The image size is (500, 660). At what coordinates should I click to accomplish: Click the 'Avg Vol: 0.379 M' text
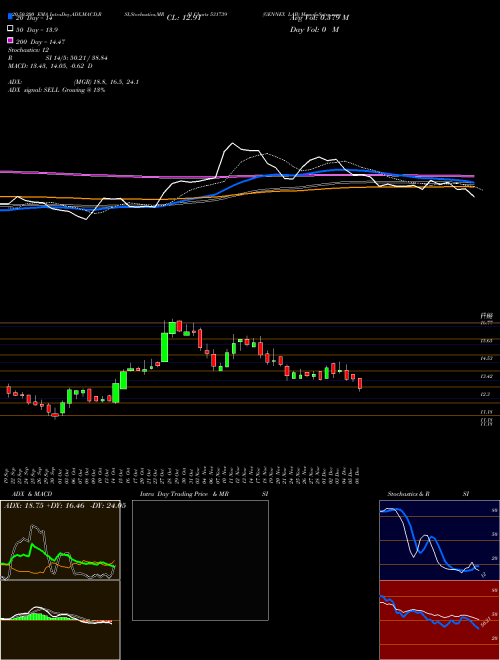pyautogui.click(x=319, y=18)
